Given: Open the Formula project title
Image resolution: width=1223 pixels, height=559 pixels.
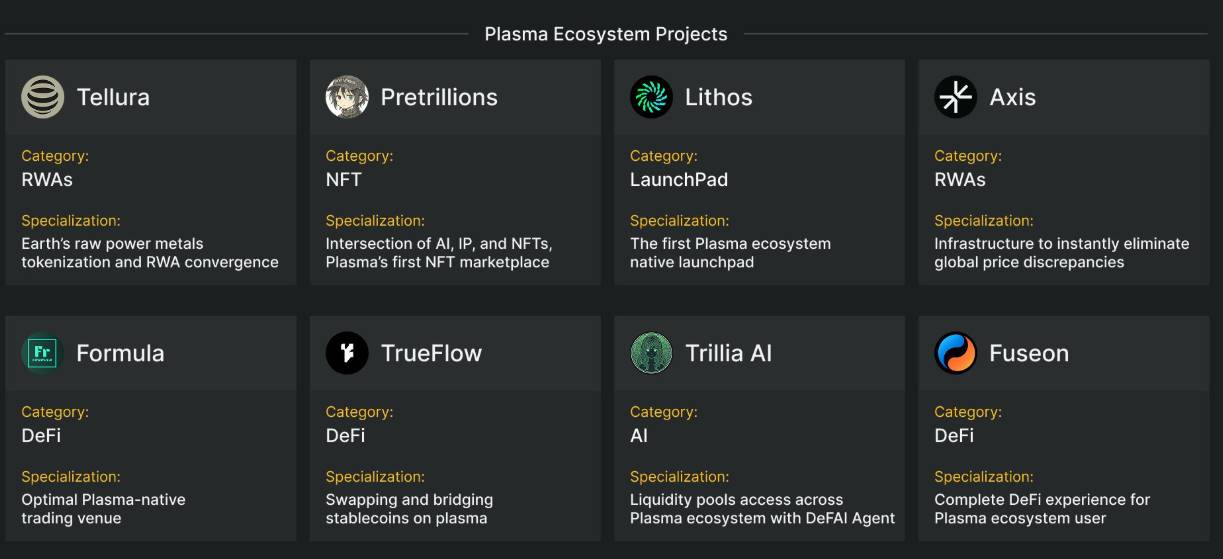Looking at the screenshot, I should click(120, 353).
